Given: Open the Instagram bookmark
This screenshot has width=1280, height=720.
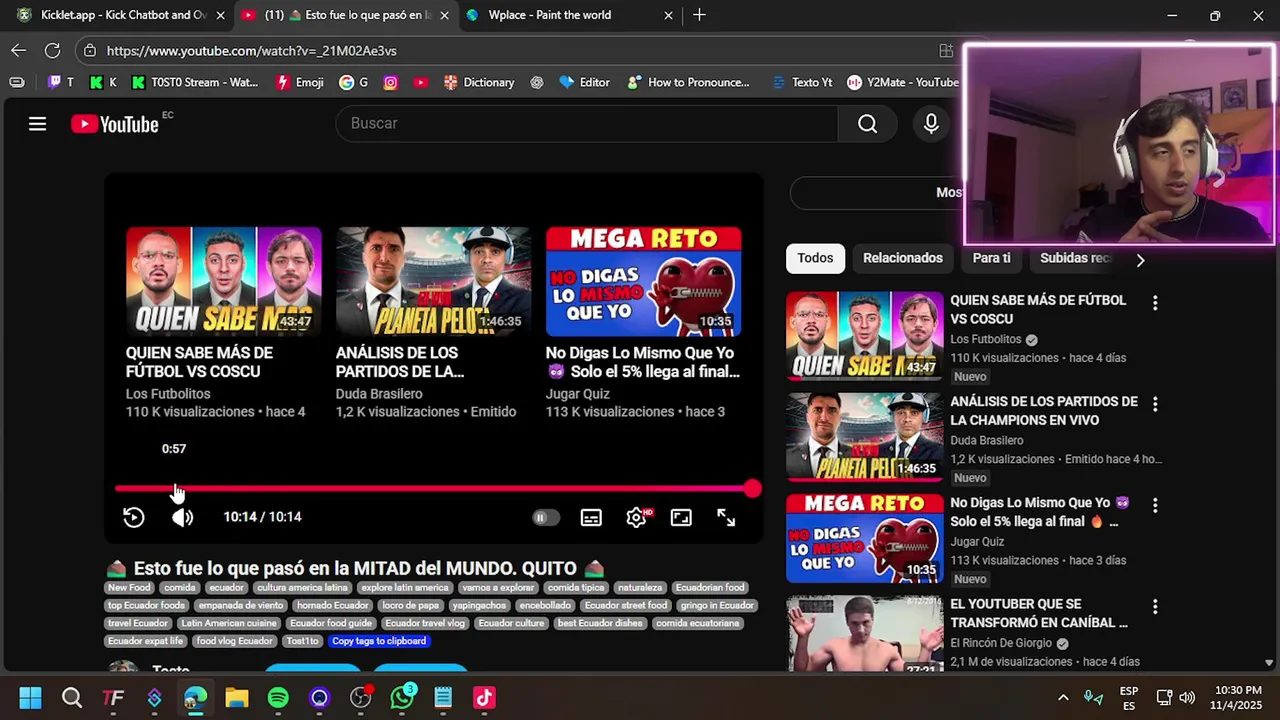Looking at the screenshot, I should [391, 82].
